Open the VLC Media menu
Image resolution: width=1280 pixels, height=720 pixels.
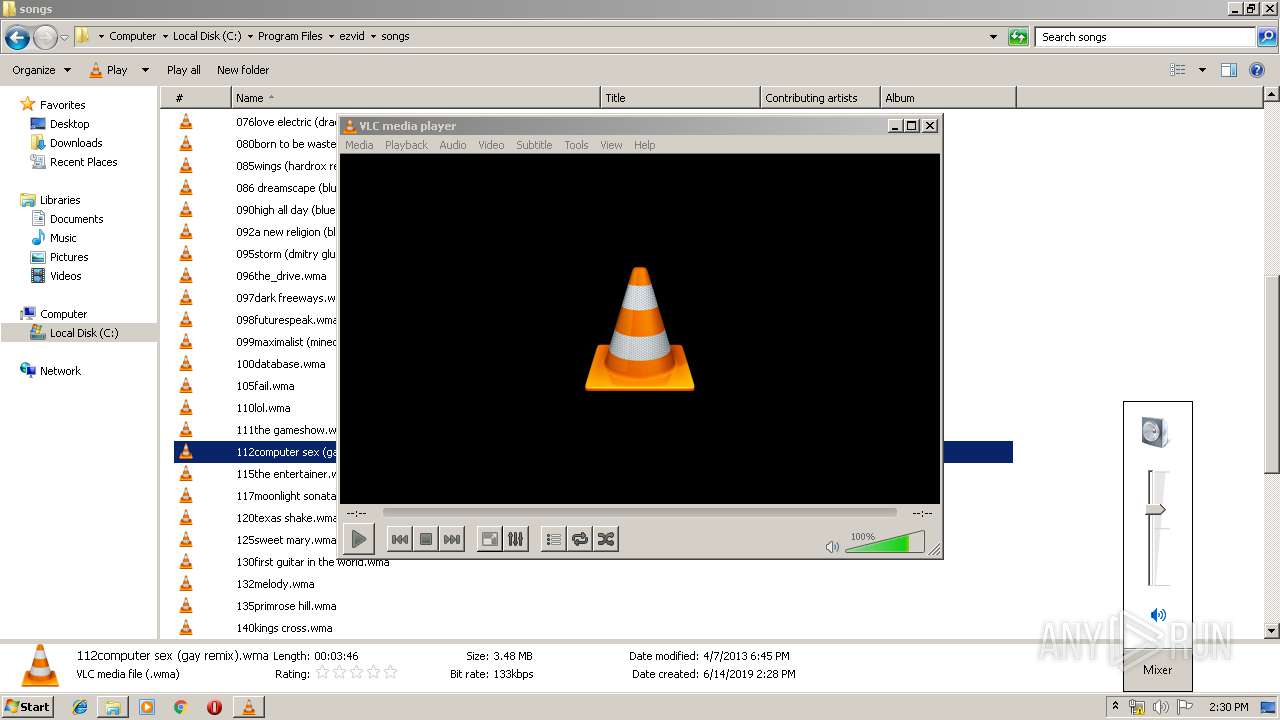[x=359, y=145]
